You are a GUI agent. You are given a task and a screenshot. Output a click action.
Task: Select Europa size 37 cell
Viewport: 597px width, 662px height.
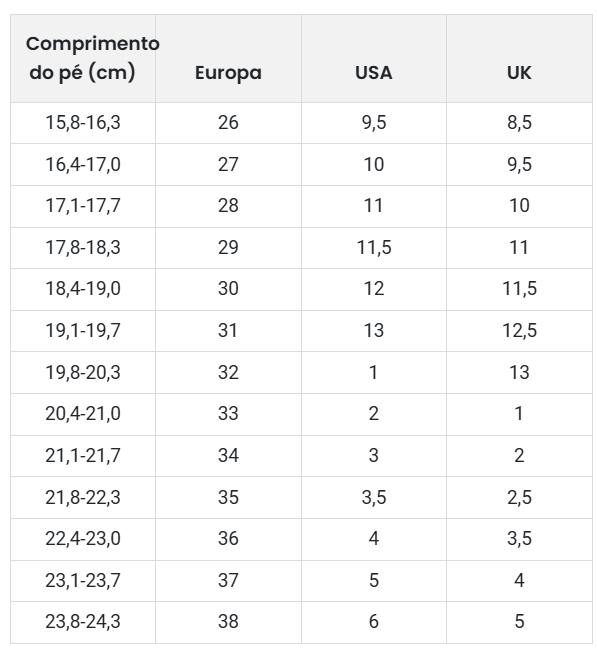[228, 581]
